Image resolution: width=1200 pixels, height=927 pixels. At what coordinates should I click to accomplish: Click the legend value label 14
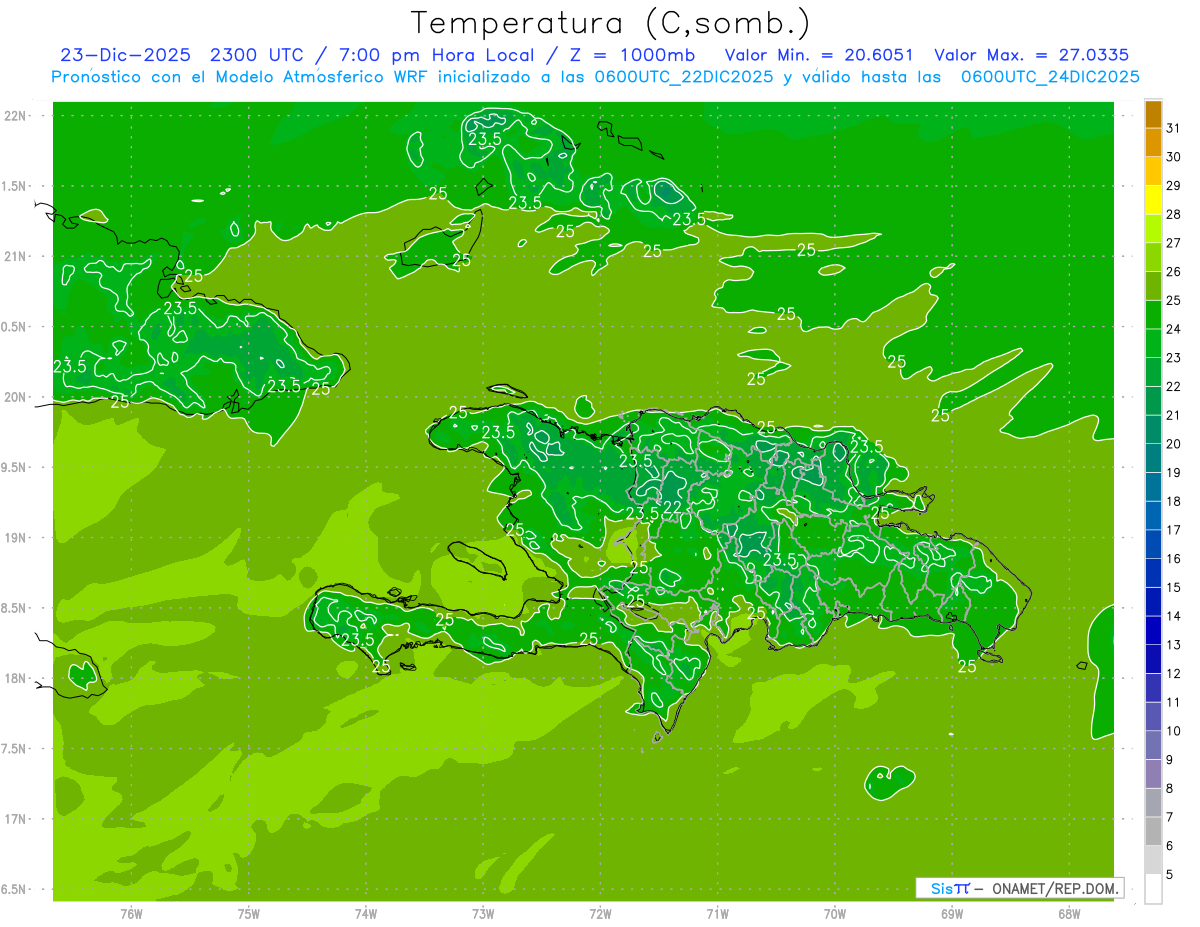coord(1174,616)
